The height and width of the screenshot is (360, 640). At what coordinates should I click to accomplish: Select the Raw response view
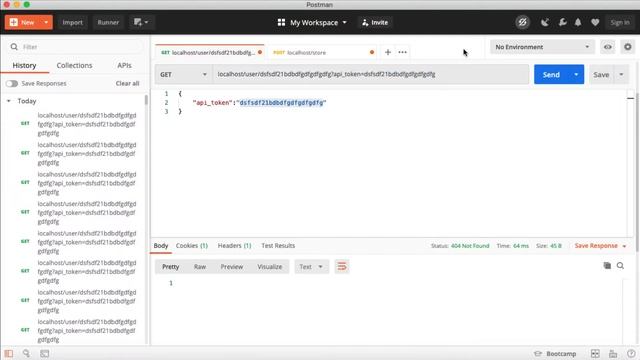tap(200, 267)
